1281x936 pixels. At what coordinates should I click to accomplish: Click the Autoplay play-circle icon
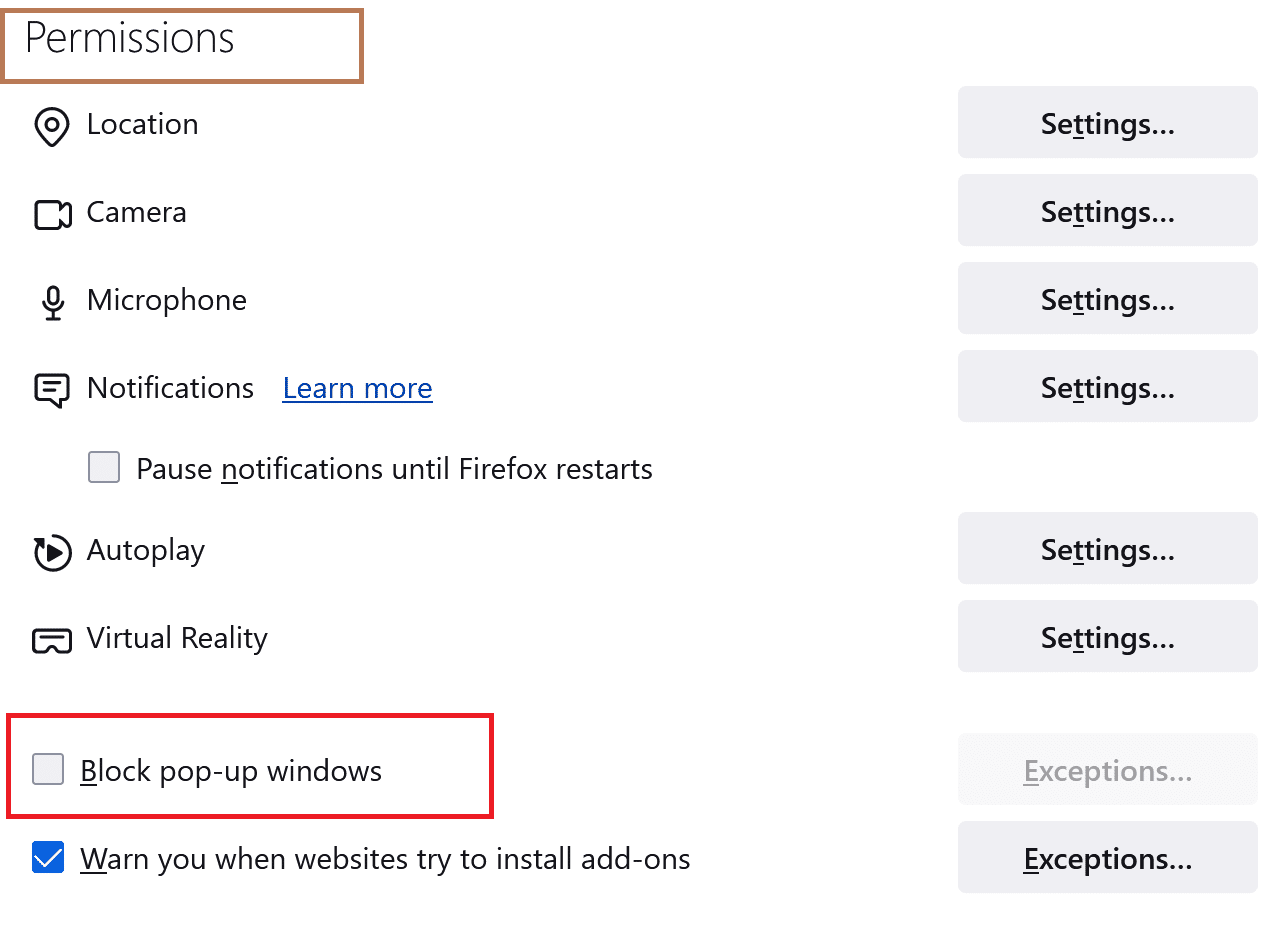coord(52,551)
